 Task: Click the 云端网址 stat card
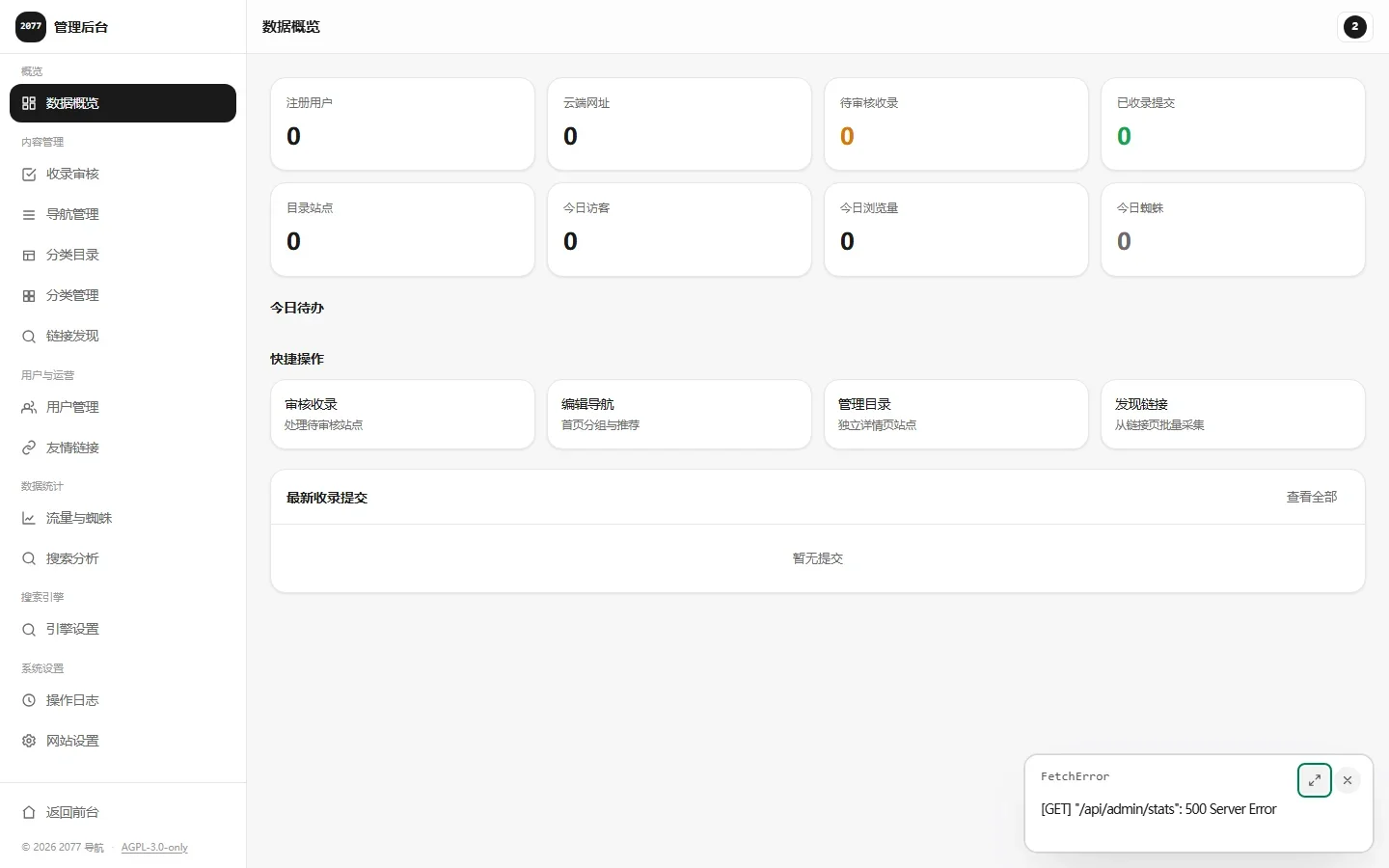pos(679,124)
